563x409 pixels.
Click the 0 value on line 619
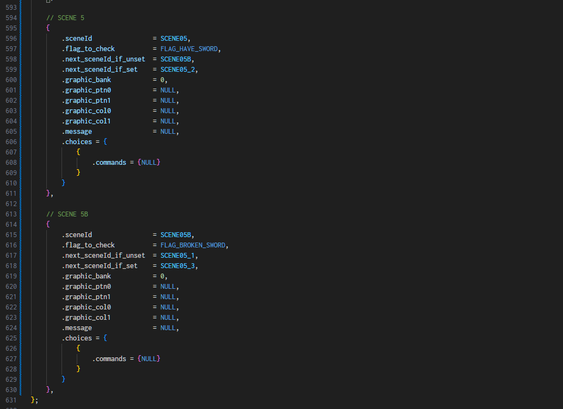pyautogui.click(x=162, y=276)
